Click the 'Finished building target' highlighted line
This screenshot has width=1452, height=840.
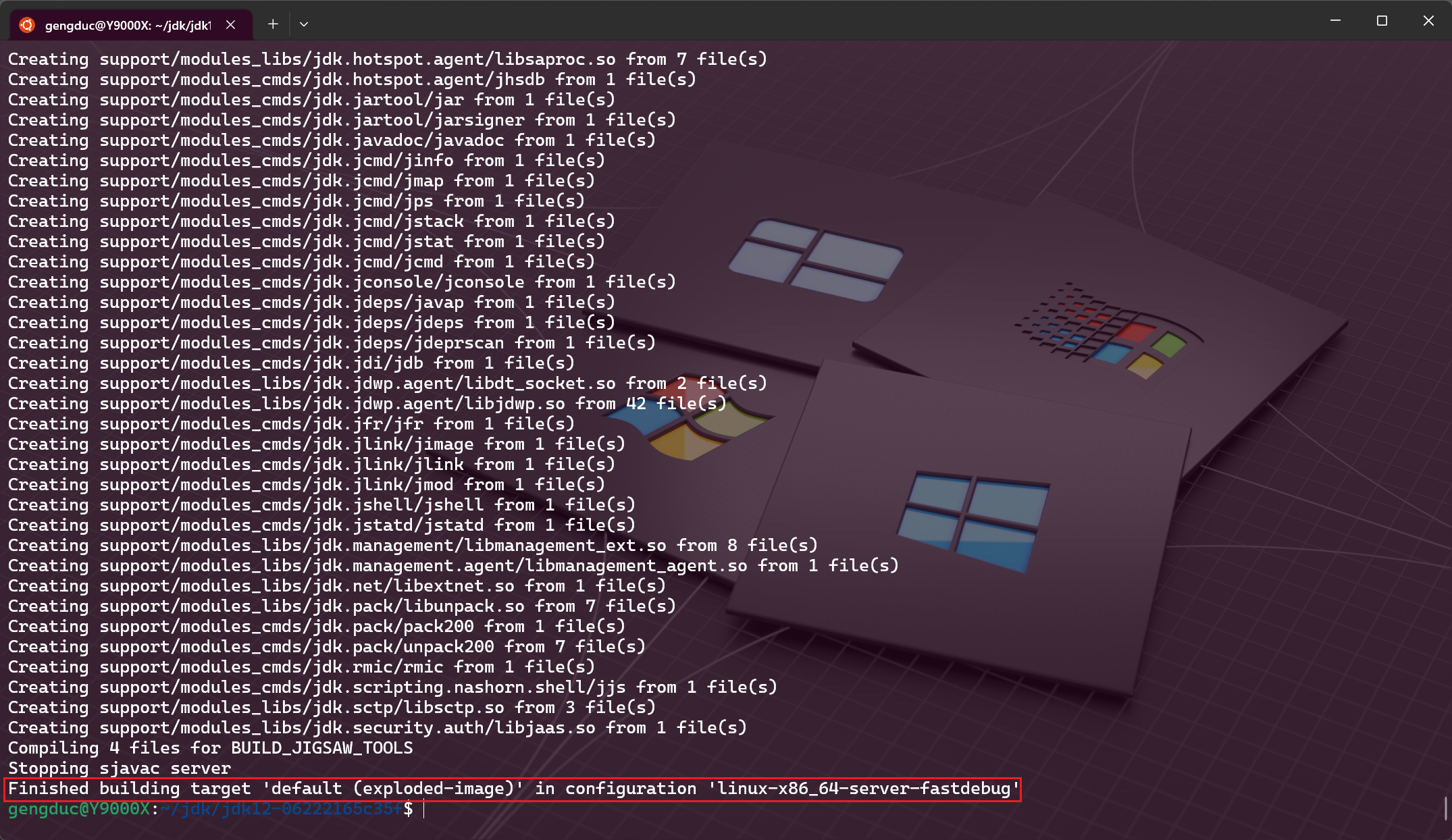point(513,789)
